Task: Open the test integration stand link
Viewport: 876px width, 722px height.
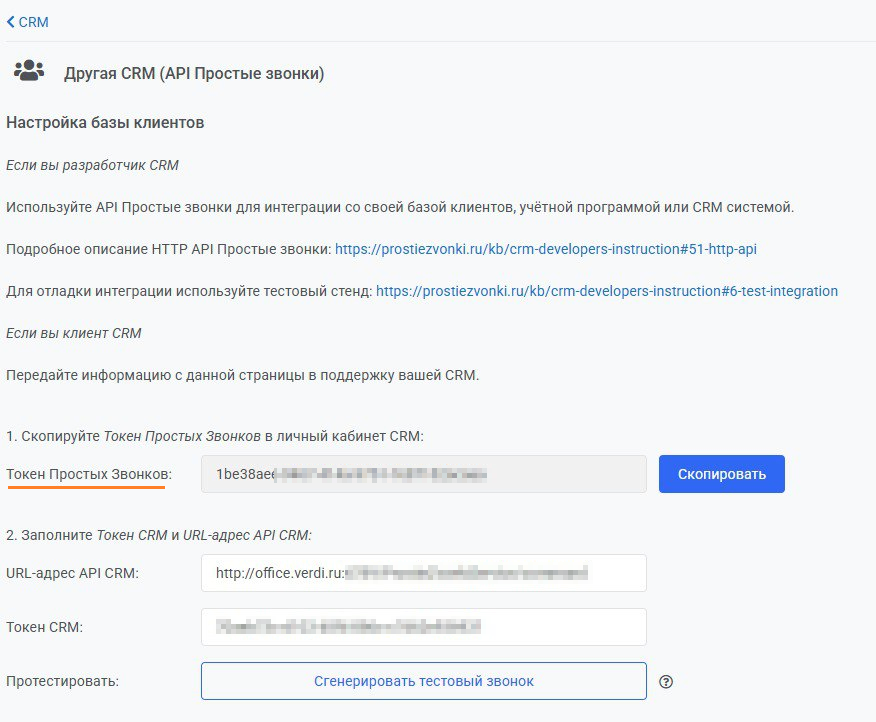Action: coord(607,291)
